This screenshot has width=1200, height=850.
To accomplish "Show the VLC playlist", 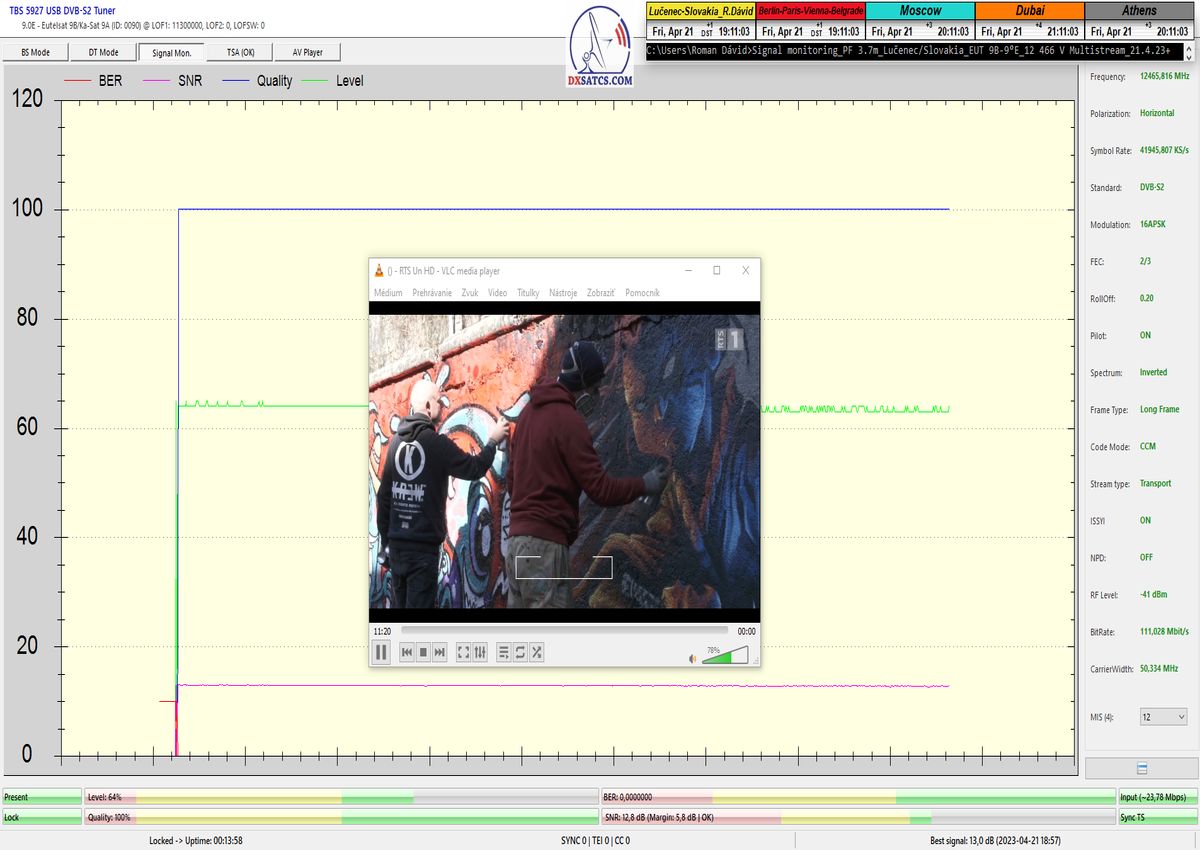I will click(x=504, y=652).
